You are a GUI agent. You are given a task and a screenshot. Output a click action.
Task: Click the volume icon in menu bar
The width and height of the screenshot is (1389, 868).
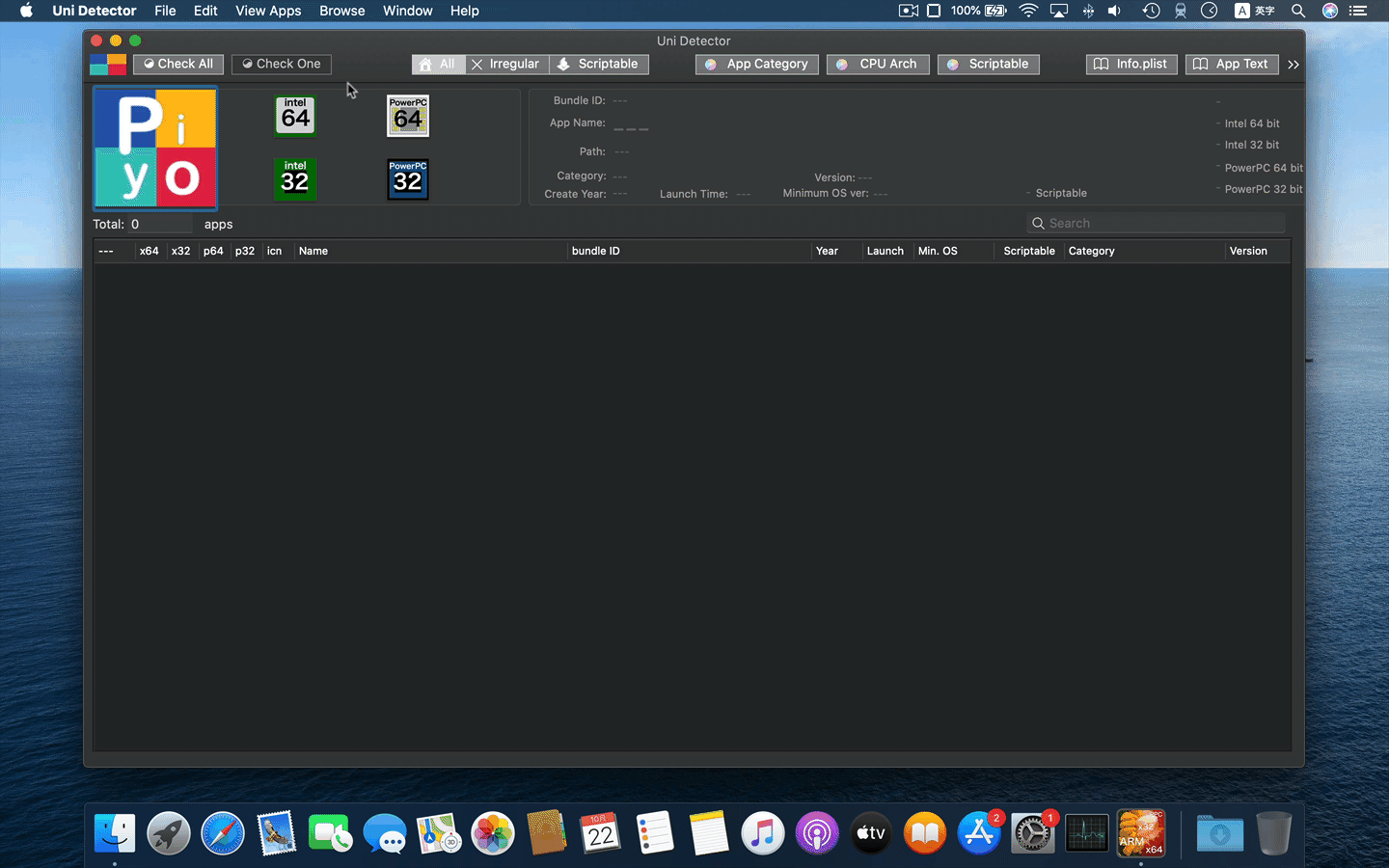1115,11
